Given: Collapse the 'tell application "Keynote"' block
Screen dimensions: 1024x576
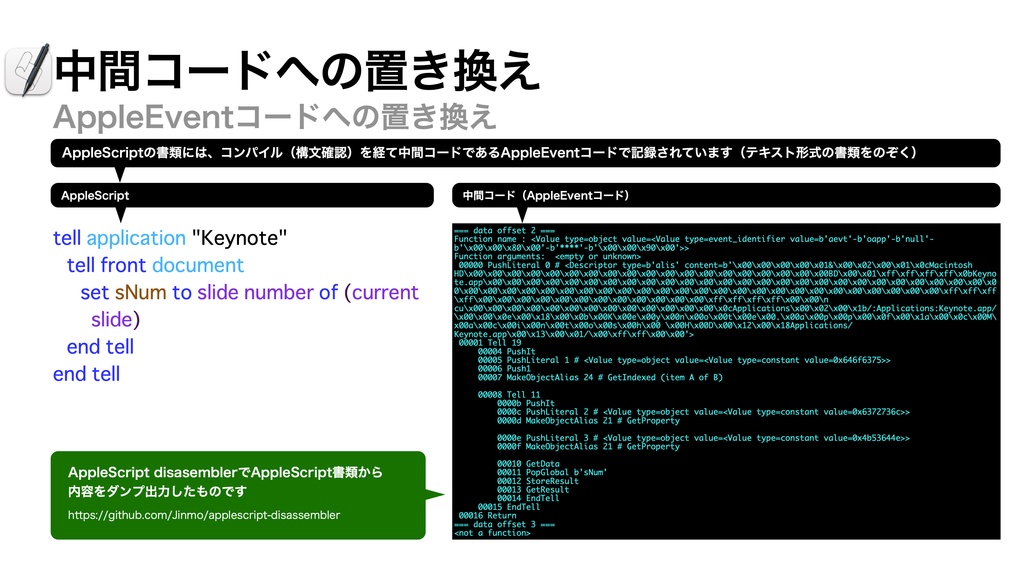Looking at the screenshot, I should (170, 238).
